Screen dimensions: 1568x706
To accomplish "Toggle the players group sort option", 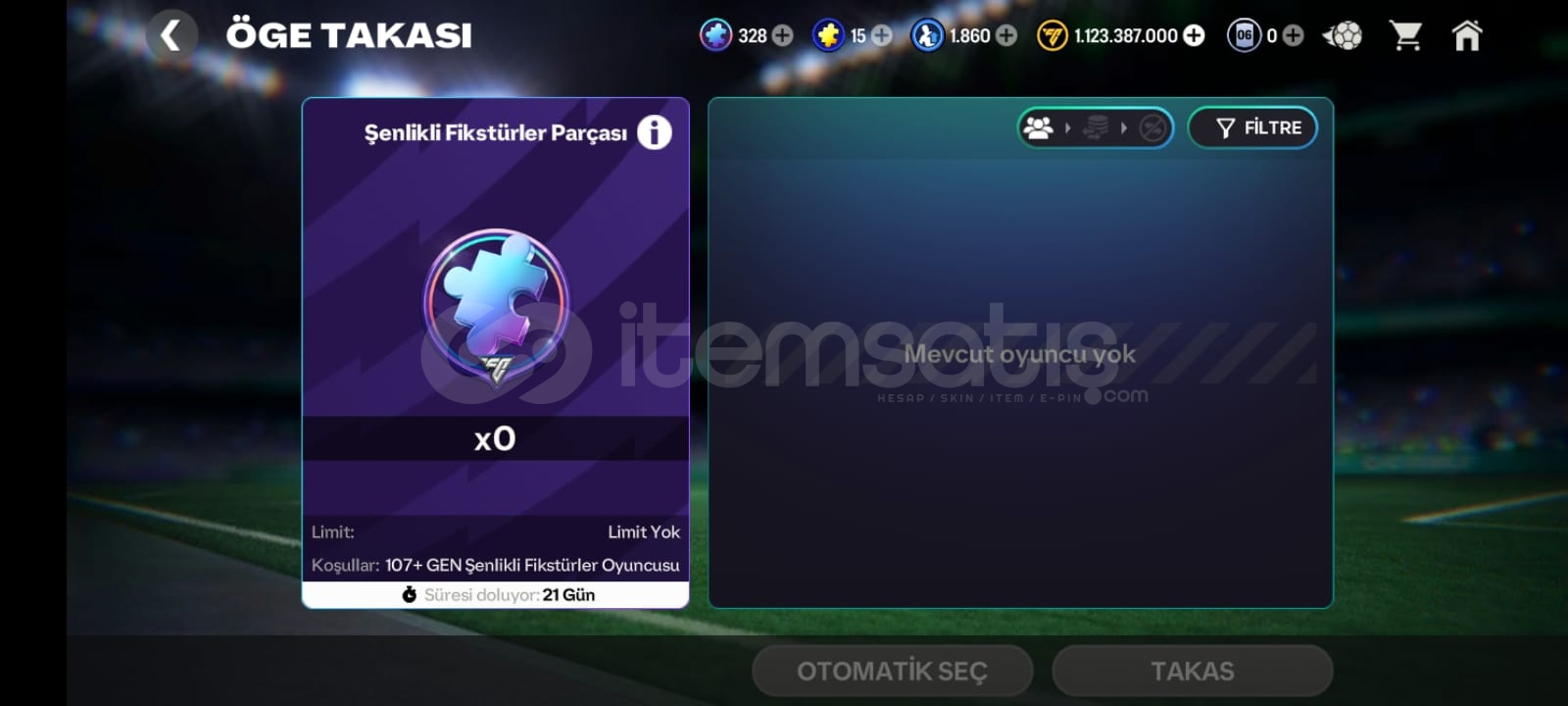I will point(1039,127).
